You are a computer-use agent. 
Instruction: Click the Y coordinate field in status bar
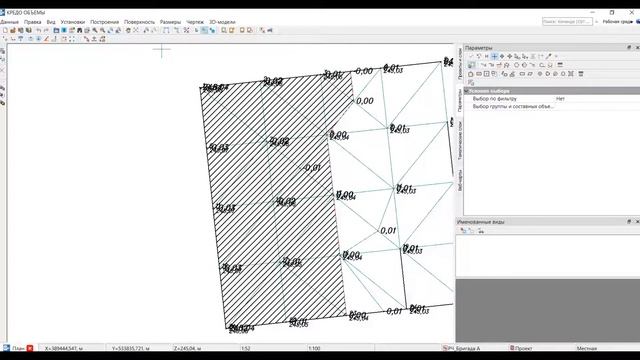pyautogui.click(x=131, y=349)
